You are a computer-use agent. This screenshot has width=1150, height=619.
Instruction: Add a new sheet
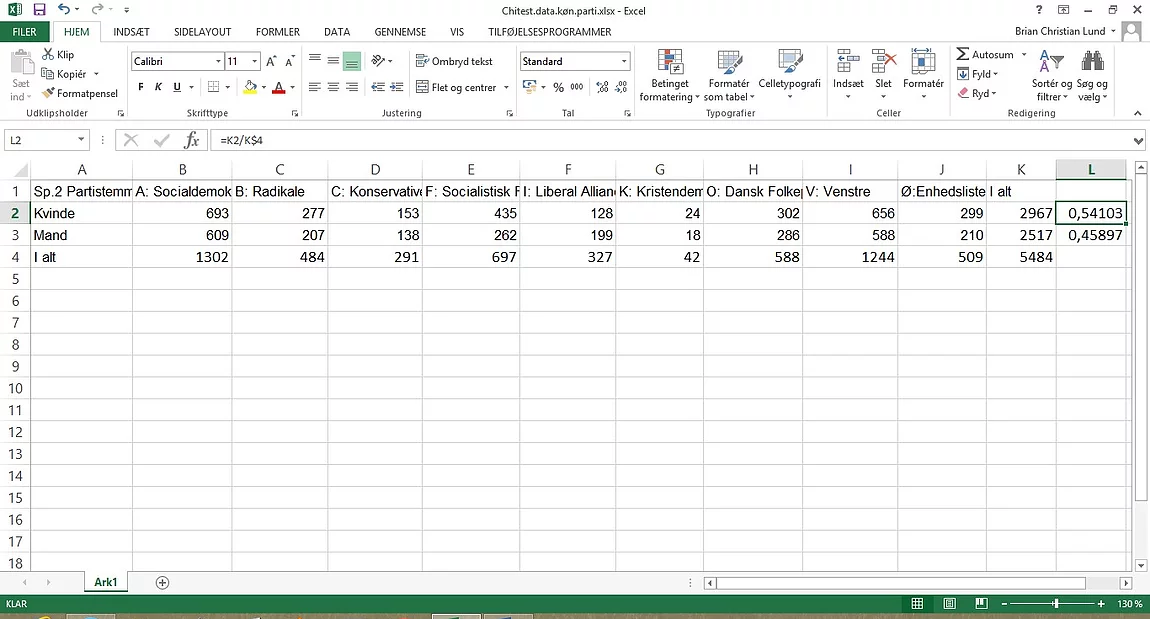click(162, 582)
